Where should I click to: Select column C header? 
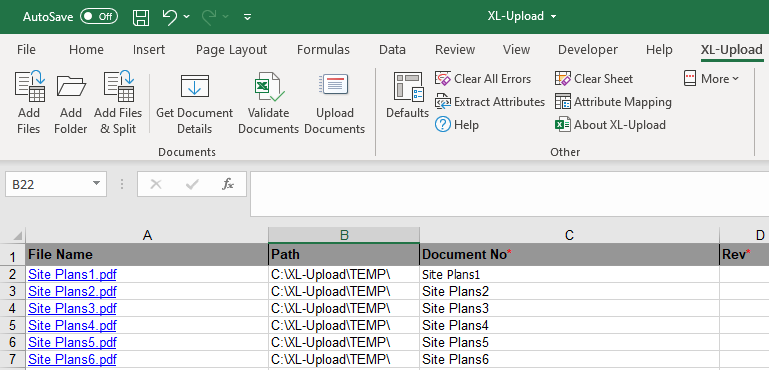coord(569,236)
